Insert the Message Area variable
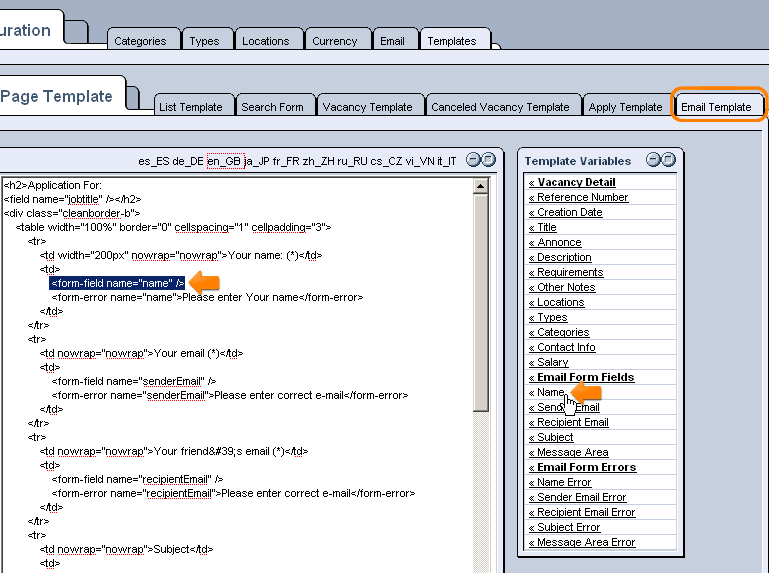Image resolution: width=769 pixels, height=573 pixels. (x=568, y=452)
